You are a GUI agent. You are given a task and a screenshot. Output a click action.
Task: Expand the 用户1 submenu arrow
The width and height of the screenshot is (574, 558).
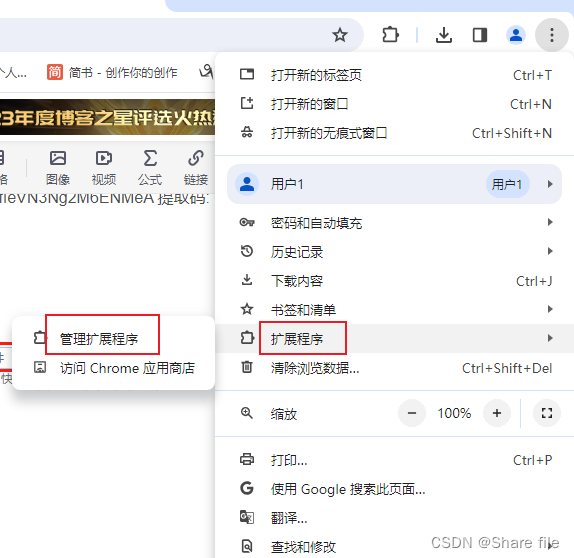(550, 184)
